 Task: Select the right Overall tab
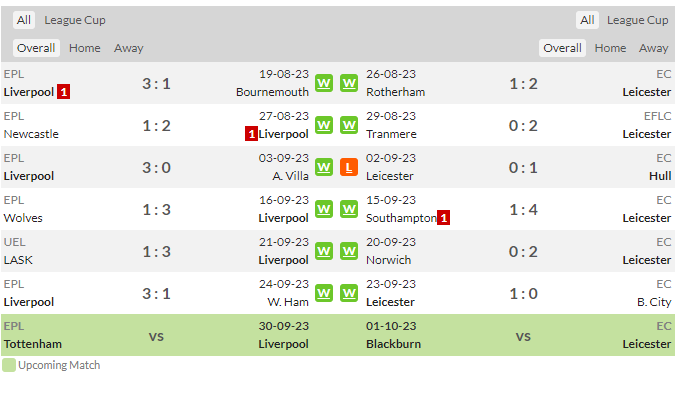click(562, 48)
